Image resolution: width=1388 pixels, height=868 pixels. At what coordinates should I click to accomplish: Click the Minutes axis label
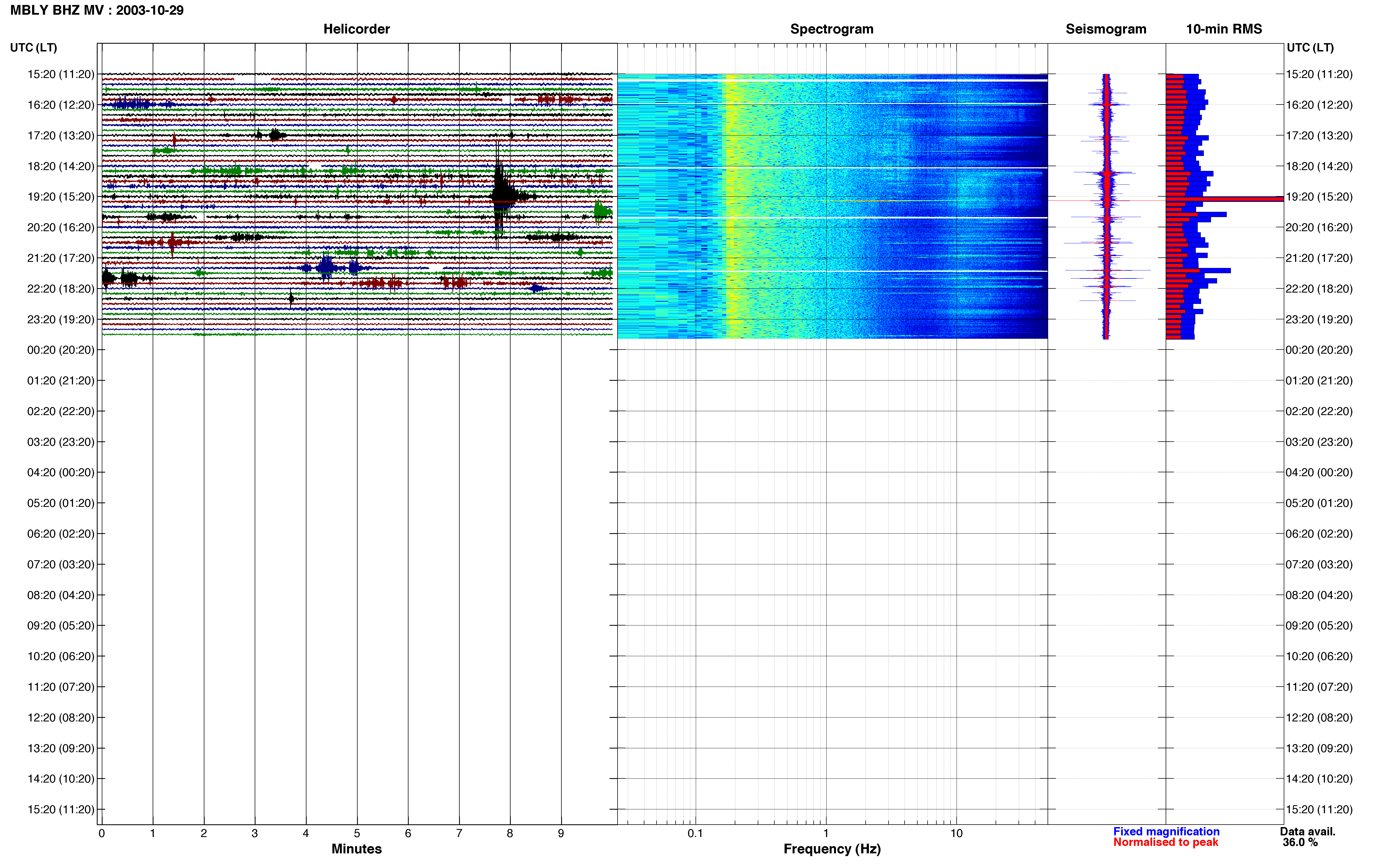(356, 848)
